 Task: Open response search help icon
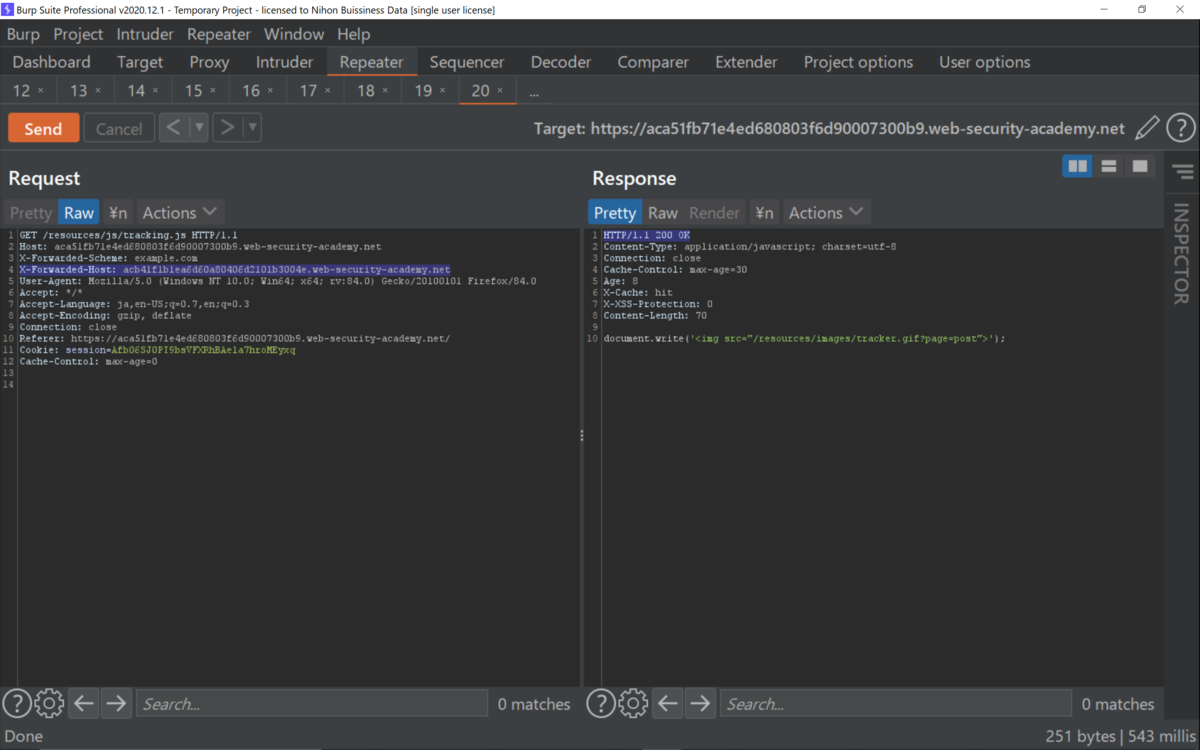pyautogui.click(x=600, y=704)
